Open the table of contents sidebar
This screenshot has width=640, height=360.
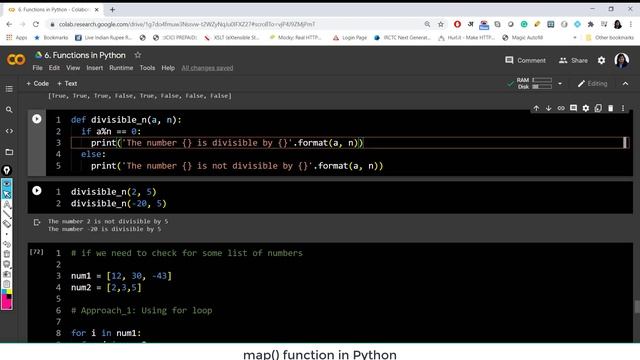[9, 89]
